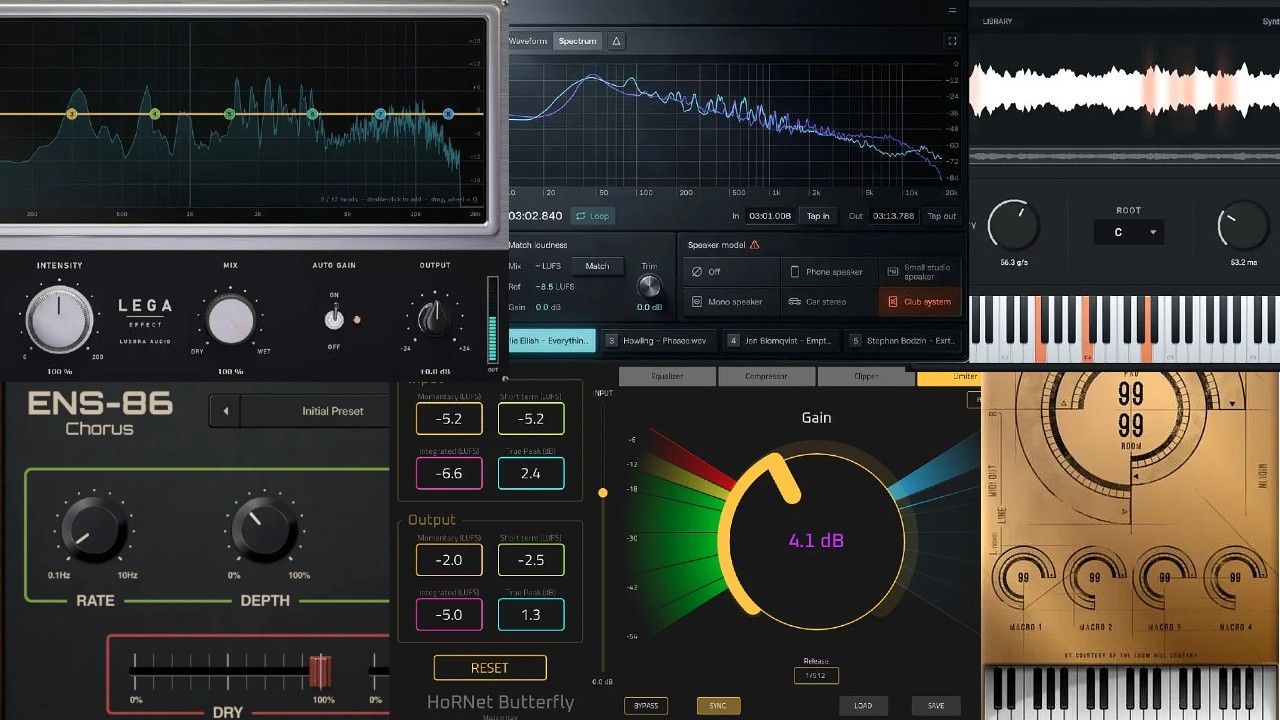The height and width of the screenshot is (720, 1280).
Task: Click the ENS-86 Dry red slider handle
Action: tap(320, 671)
